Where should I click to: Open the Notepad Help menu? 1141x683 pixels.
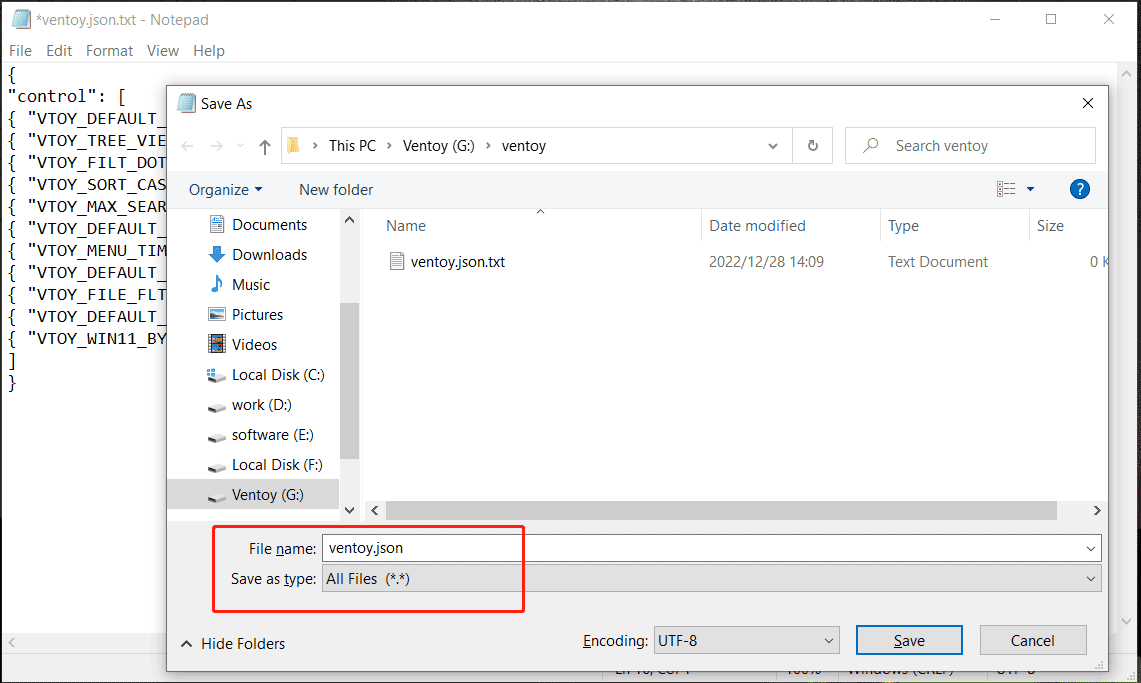(x=209, y=51)
